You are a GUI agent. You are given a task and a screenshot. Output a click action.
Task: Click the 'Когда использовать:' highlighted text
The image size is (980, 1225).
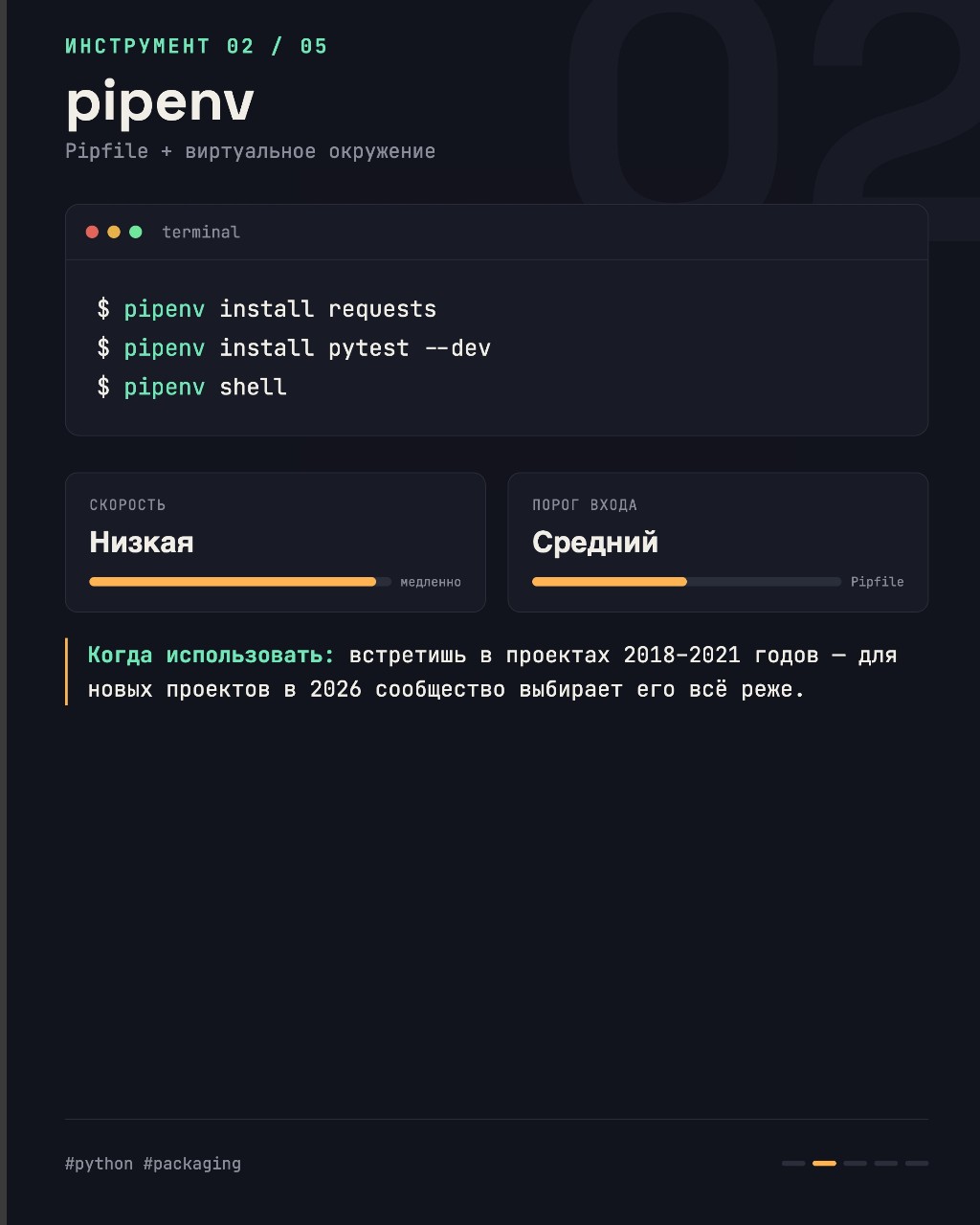click(x=212, y=656)
